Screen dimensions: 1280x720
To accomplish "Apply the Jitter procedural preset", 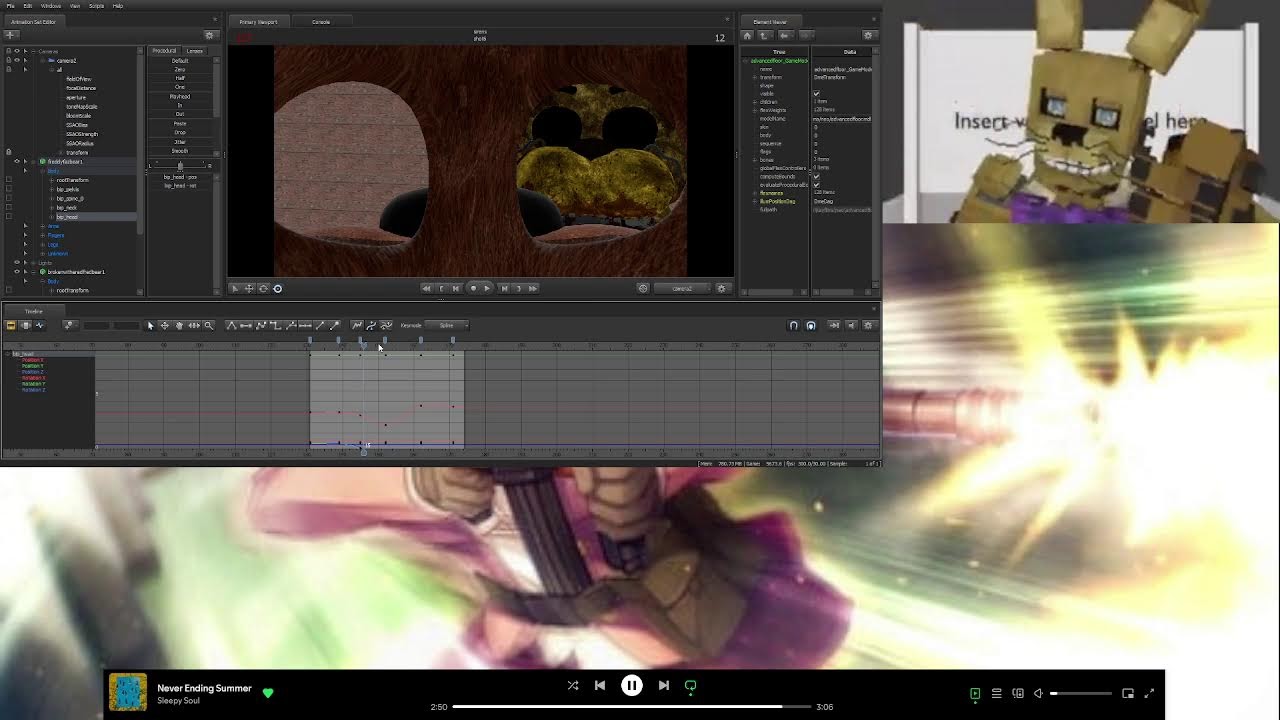I will (x=180, y=142).
